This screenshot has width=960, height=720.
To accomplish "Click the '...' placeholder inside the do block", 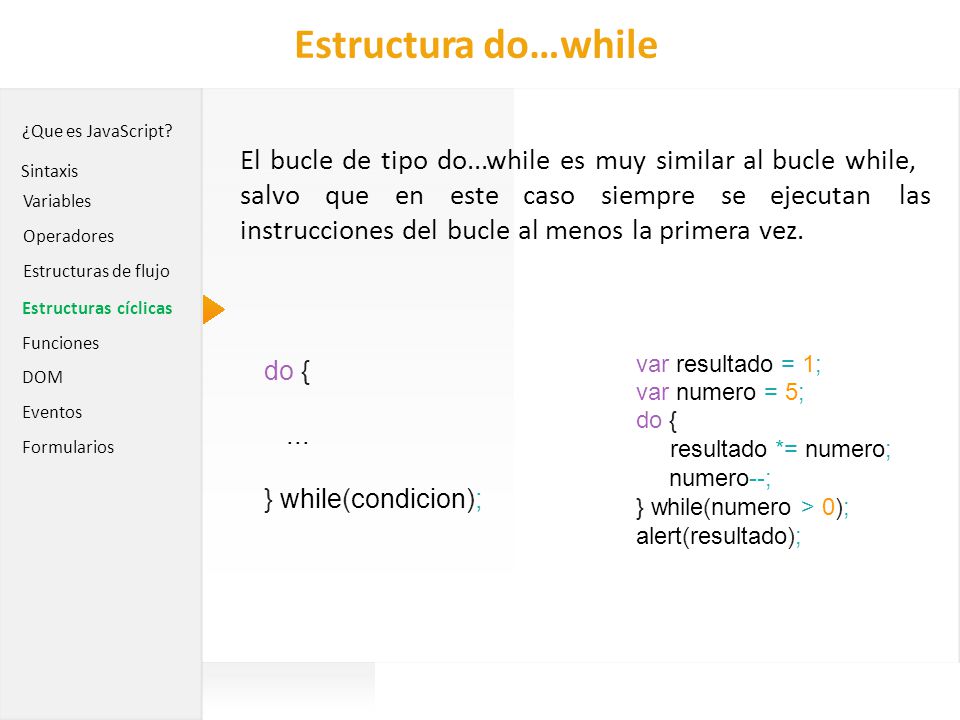I will coord(298,442).
